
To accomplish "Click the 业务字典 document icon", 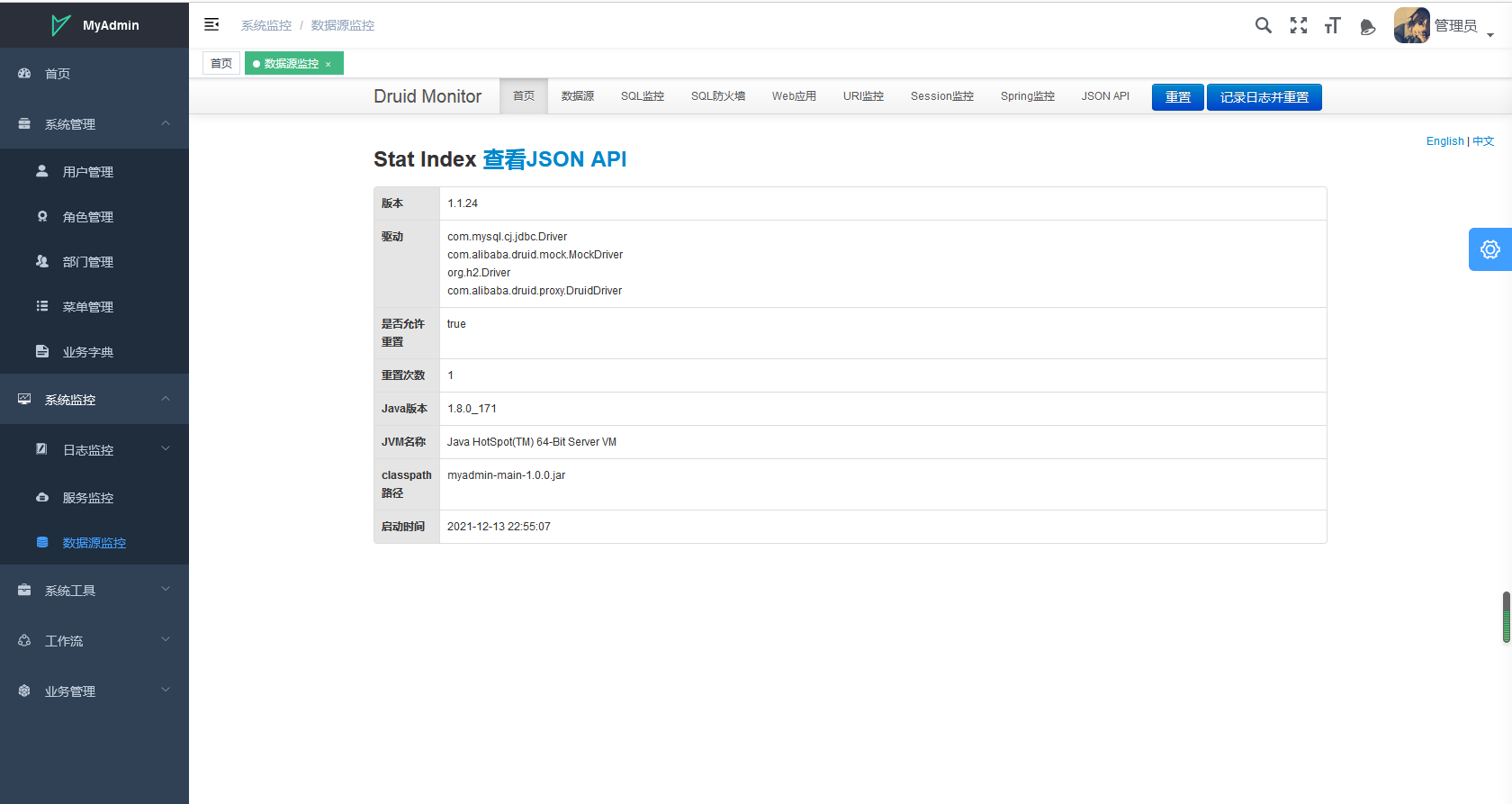I will 41,351.
